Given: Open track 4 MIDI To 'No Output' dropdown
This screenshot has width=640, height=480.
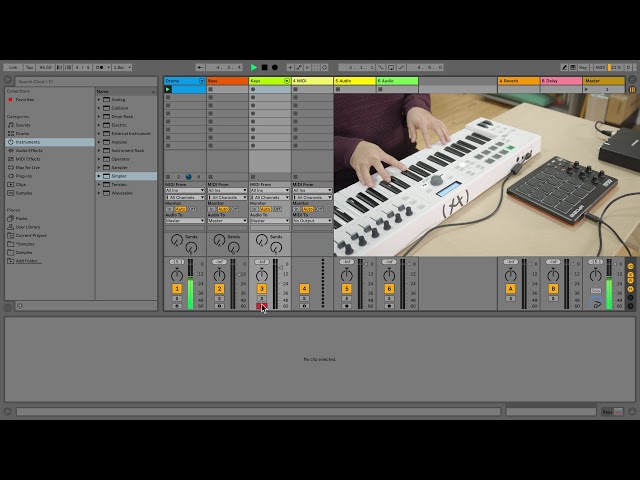Looking at the screenshot, I should click(x=312, y=220).
